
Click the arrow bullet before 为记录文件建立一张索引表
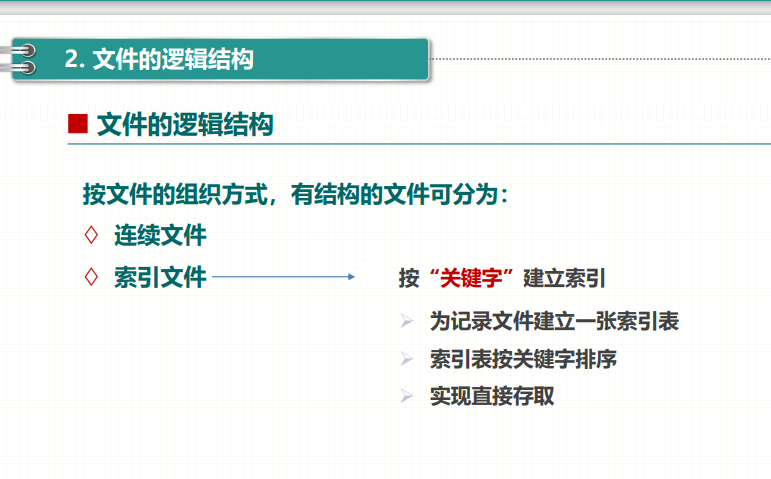407,321
